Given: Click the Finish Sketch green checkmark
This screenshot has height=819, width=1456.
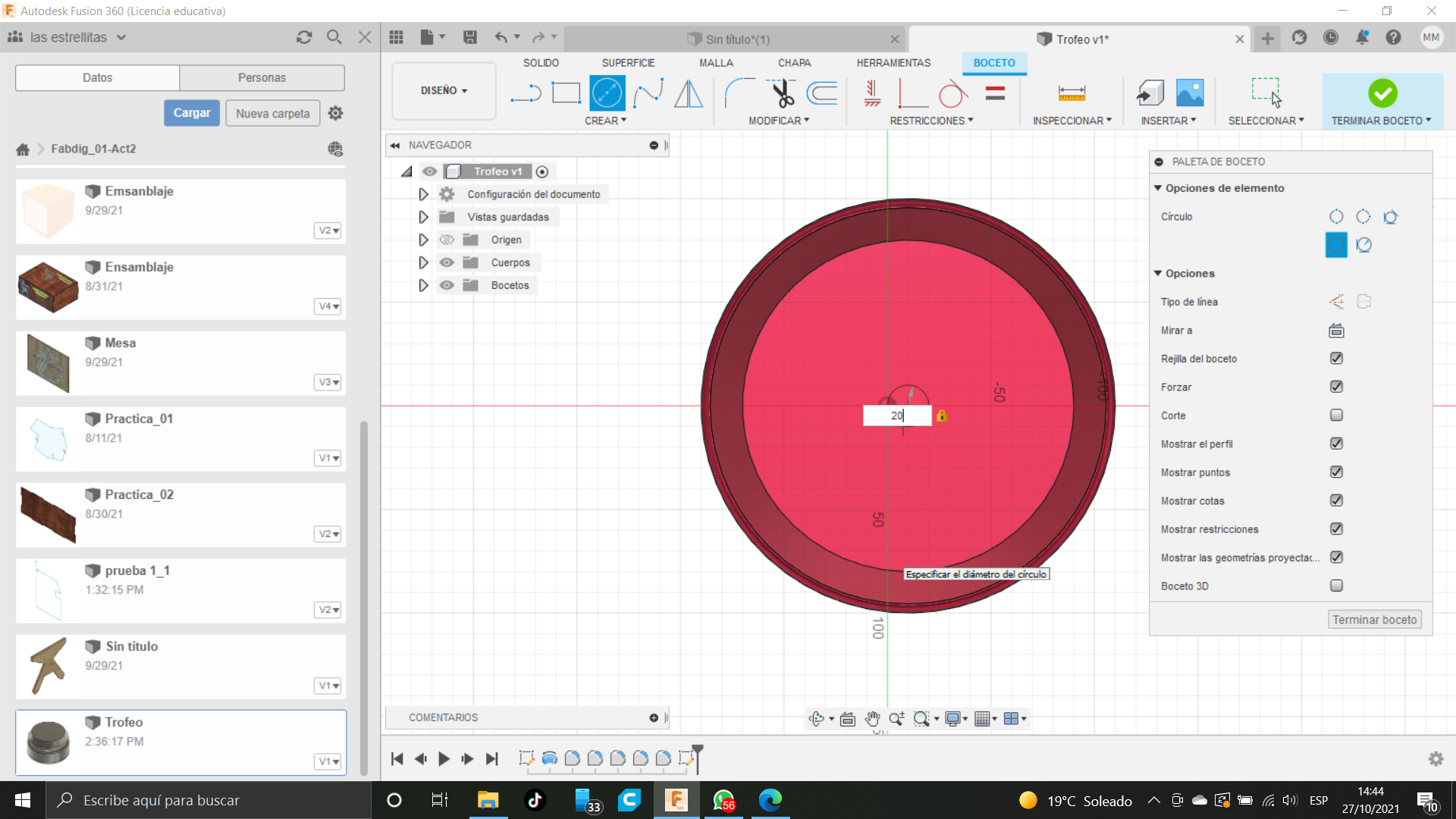Looking at the screenshot, I should click(x=1382, y=93).
